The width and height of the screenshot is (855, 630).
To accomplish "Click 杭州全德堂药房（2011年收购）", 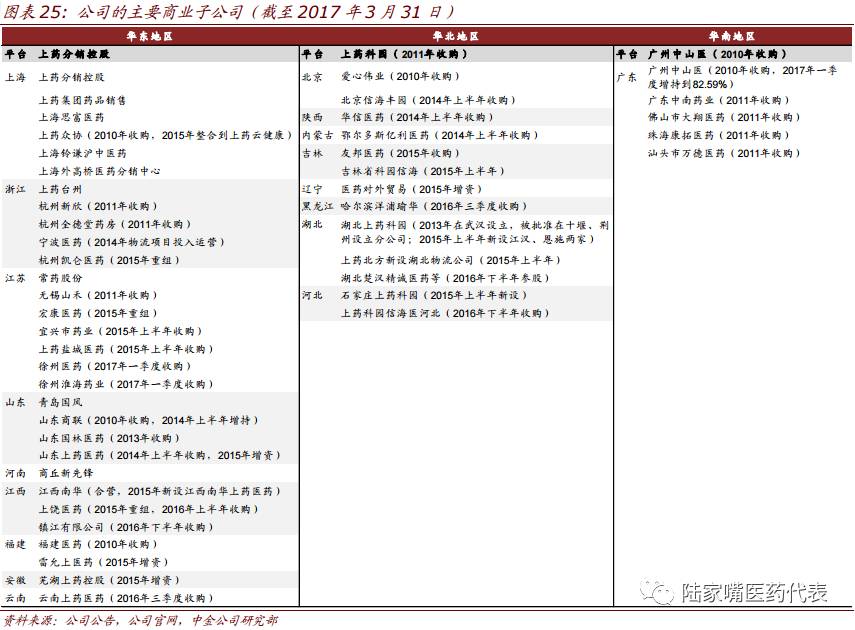I will pos(115,224).
